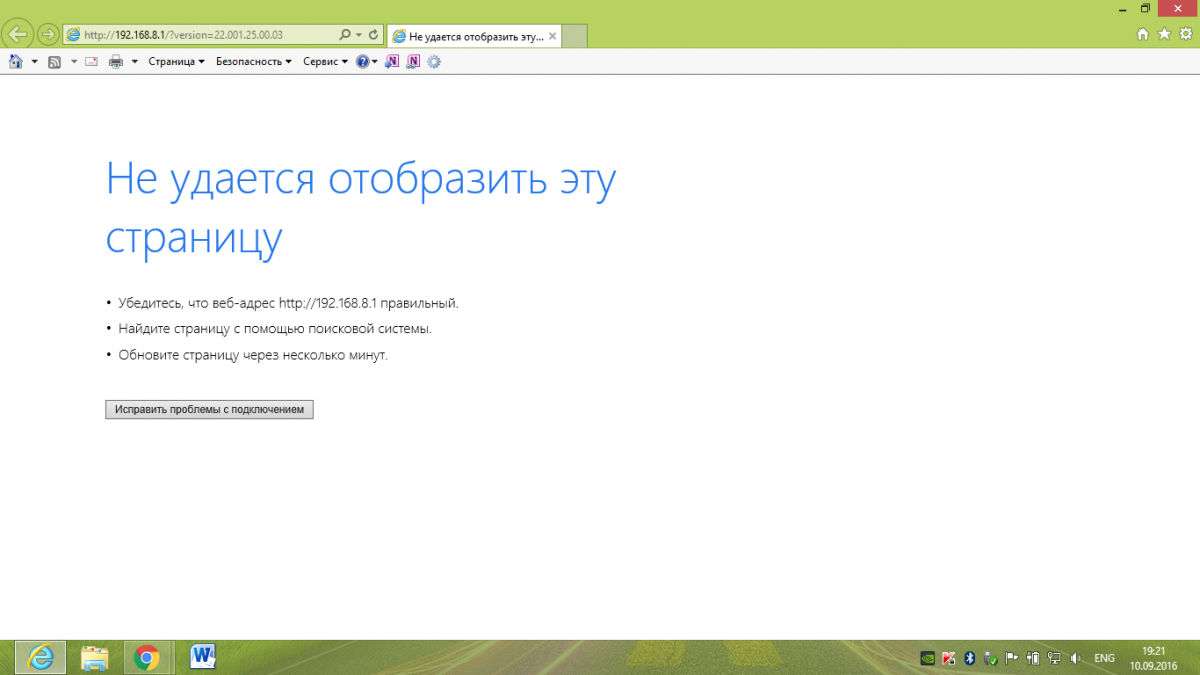This screenshot has height=675, width=1200.
Task: Expand the dropdown arrow next to Print
Action: click(135, 62)
